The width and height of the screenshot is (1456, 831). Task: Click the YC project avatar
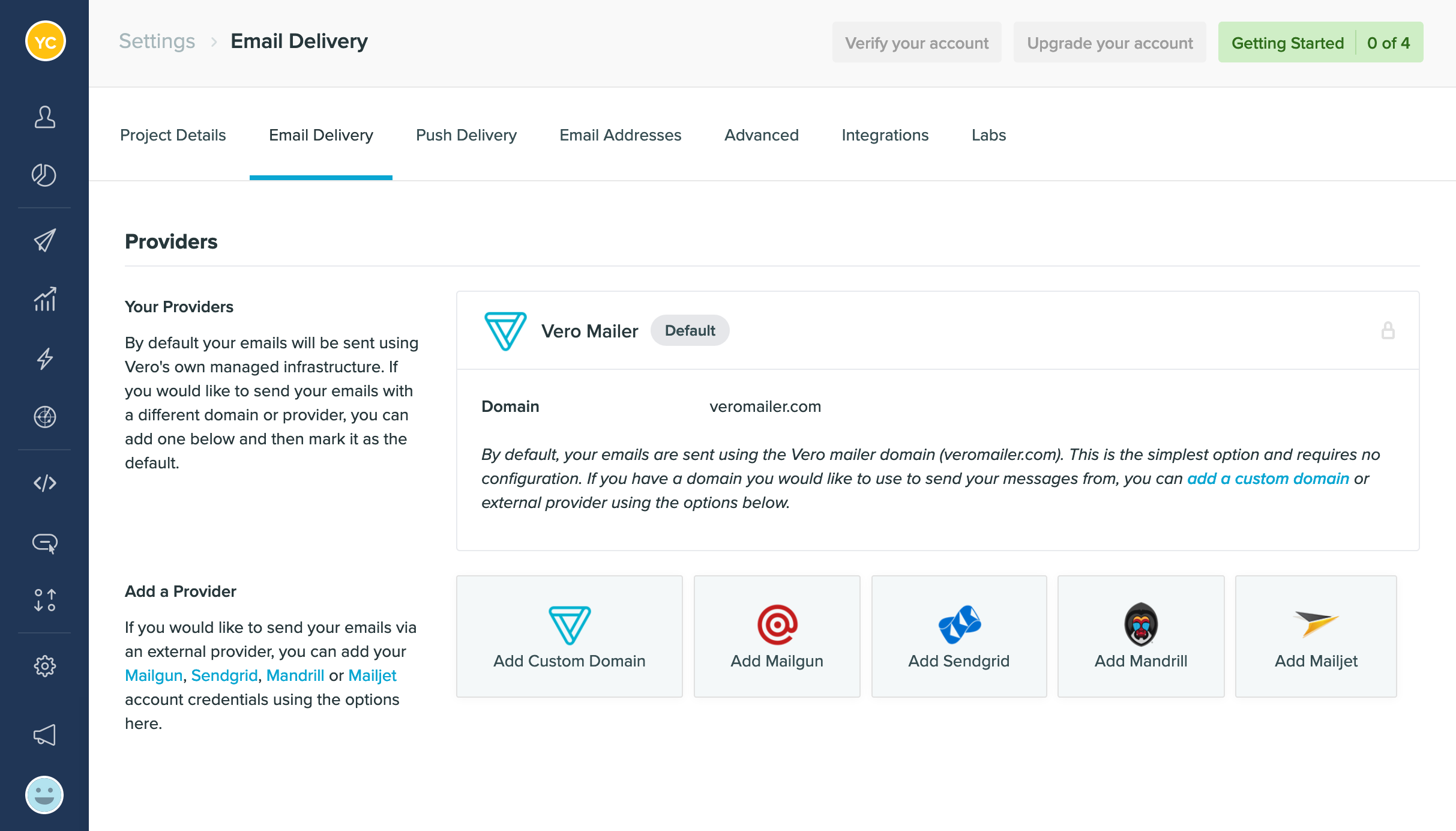click(45, 41)
